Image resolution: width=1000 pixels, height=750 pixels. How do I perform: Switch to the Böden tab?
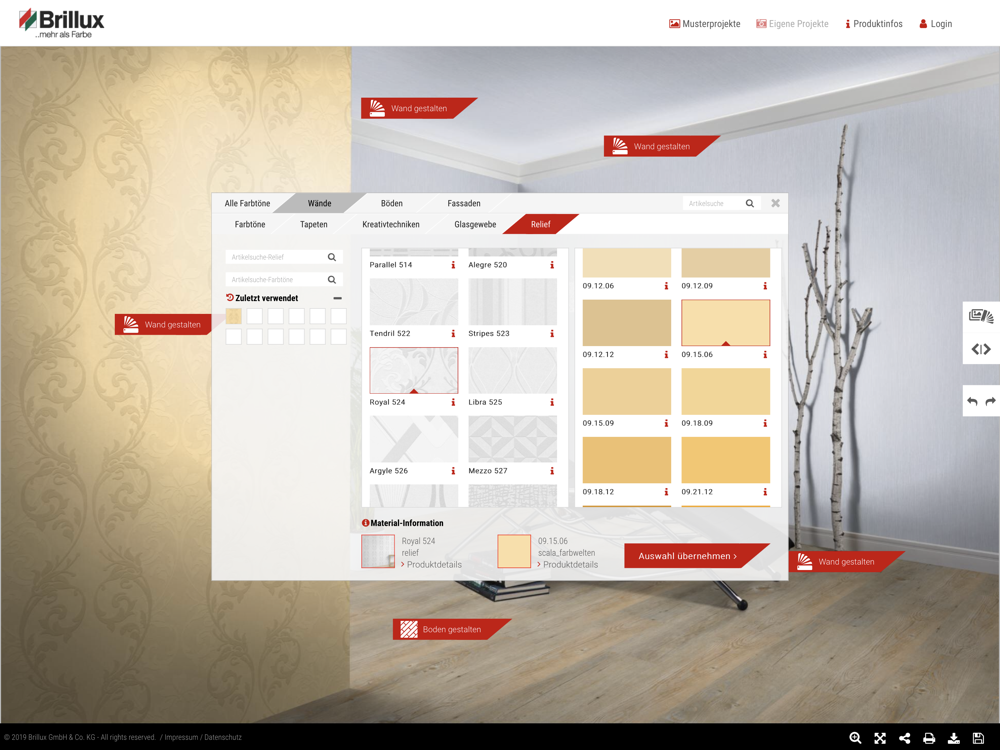pos(392,203)
